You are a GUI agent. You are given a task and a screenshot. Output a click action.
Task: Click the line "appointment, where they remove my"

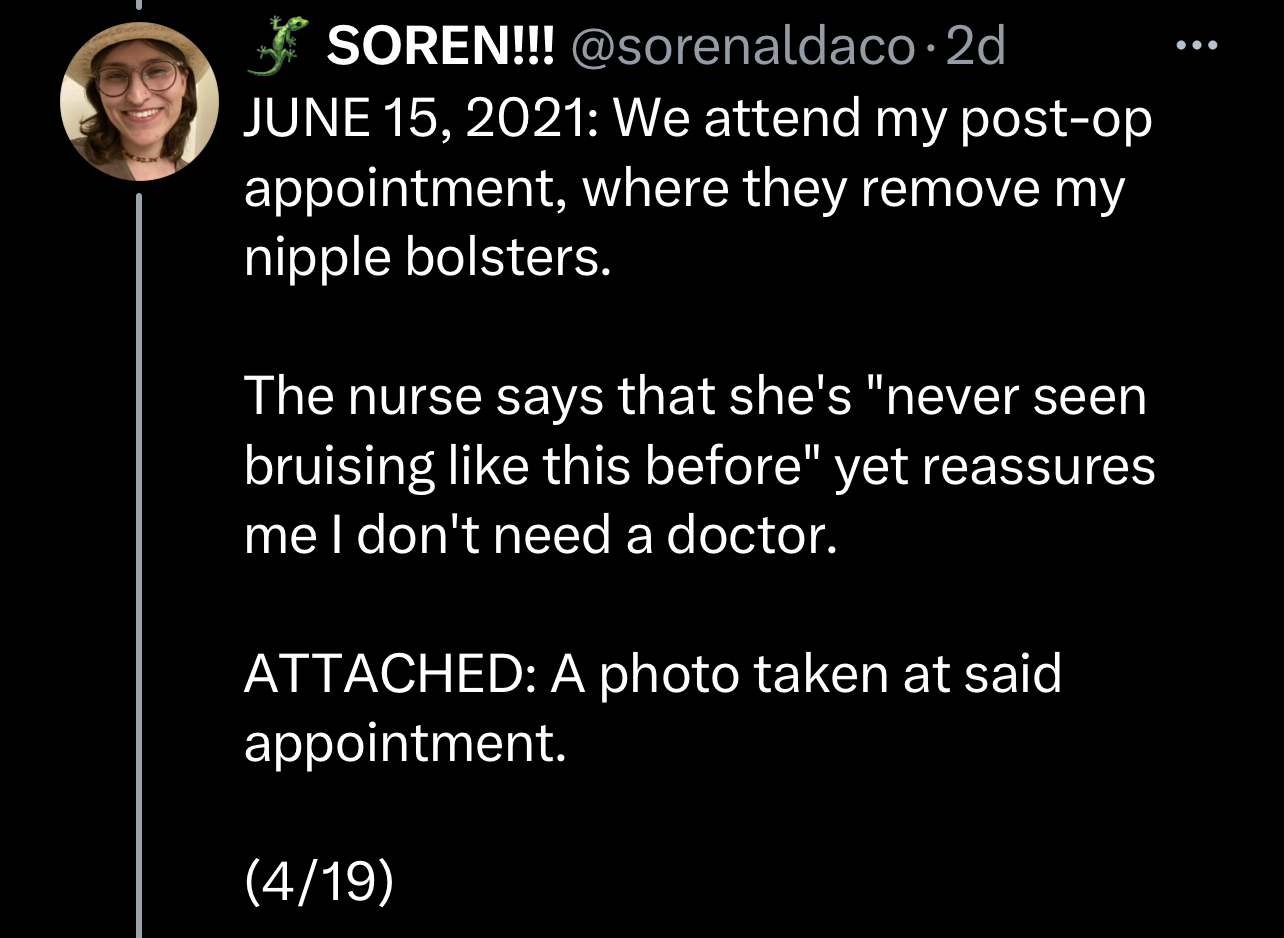click(x=685, y=192)
